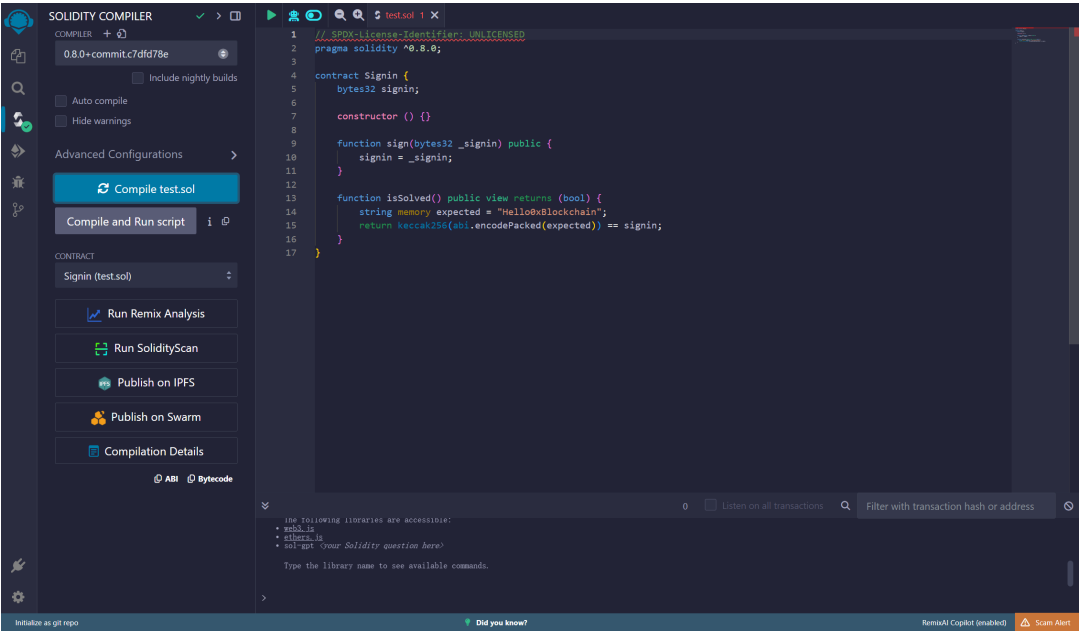The height and width of the screenshot is (636, 1083).
Task: Add a custom compiler with plus icon
Action: pos(107,34)
